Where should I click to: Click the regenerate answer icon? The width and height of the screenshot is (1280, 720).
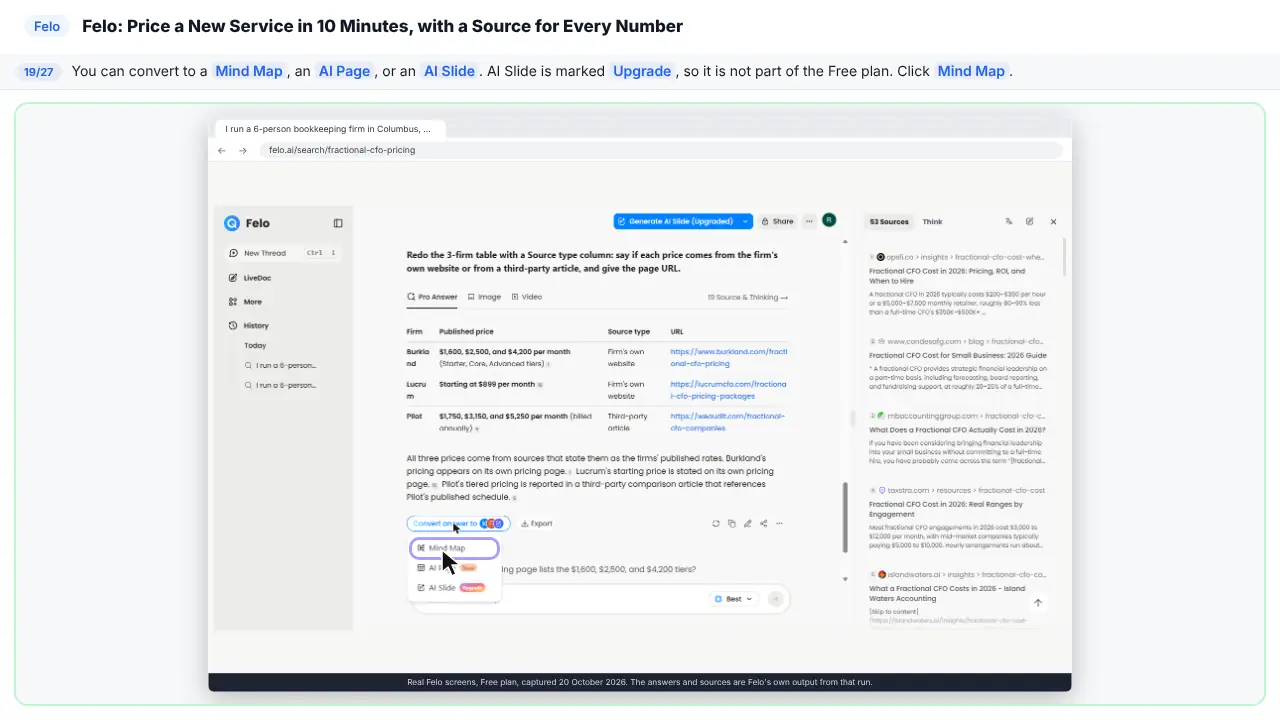tap(716, 523)
